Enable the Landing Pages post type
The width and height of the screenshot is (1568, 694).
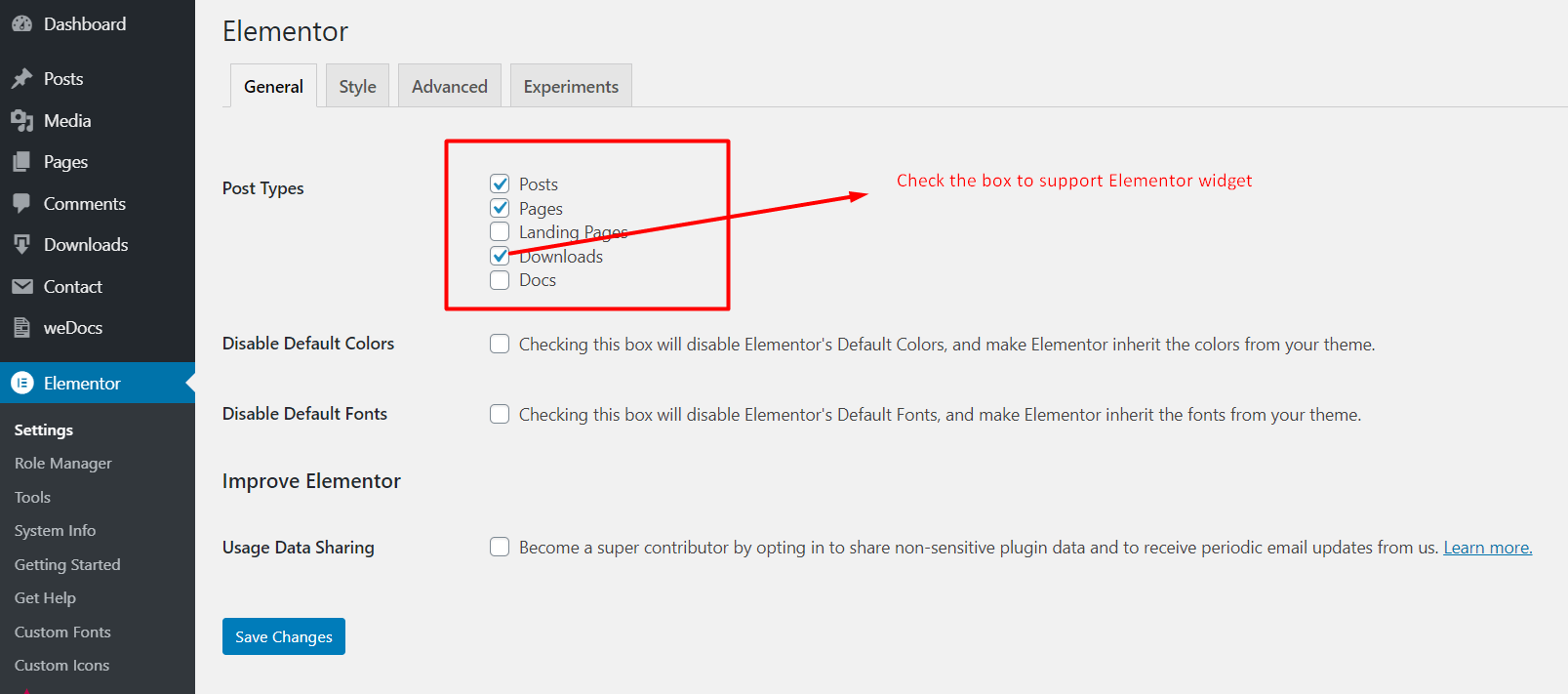[x=500, y=231]
